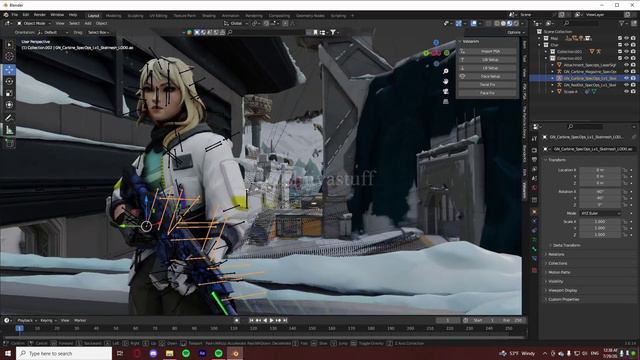Toggle perspective/orthographic grid gizmo icon
640x360 pixels.
tap(446, 101)
